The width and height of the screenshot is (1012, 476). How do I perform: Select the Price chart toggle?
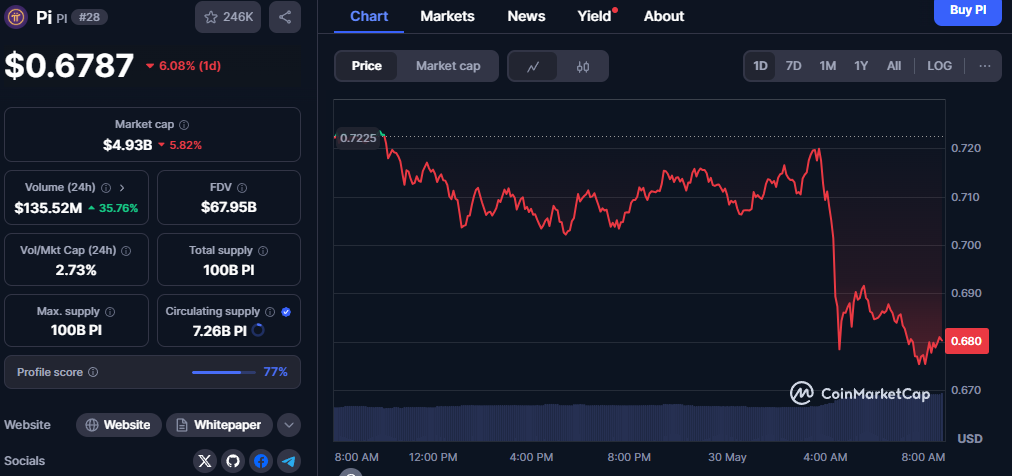point(367,66)
